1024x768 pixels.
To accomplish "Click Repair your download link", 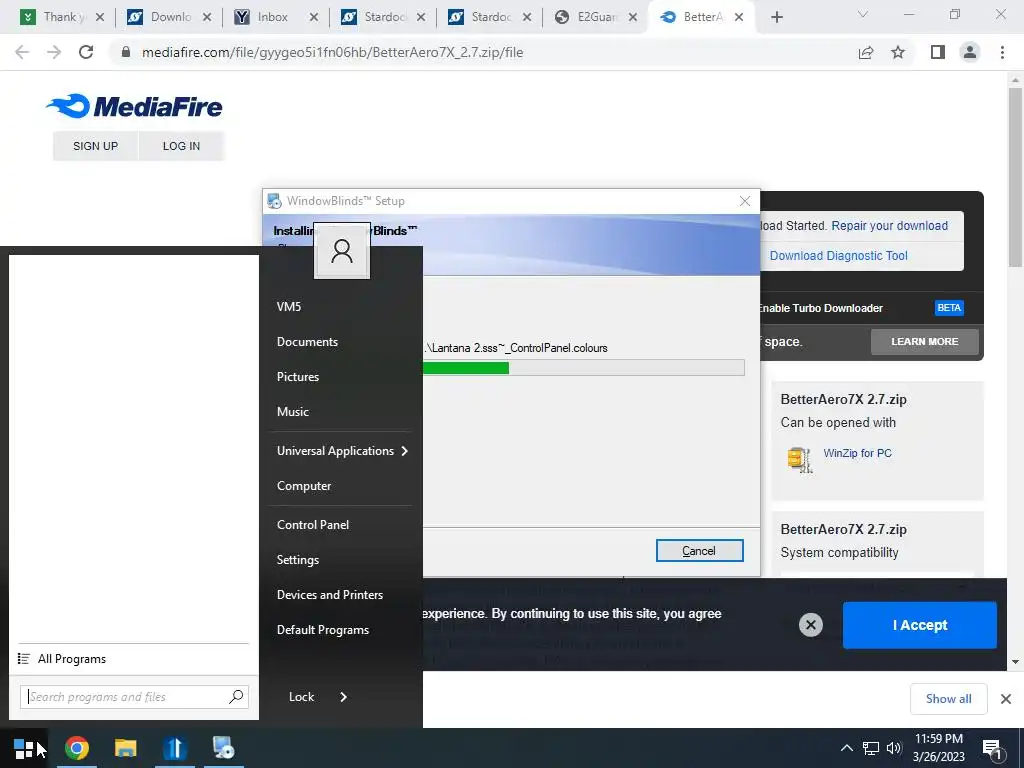I will click(889, 226).
